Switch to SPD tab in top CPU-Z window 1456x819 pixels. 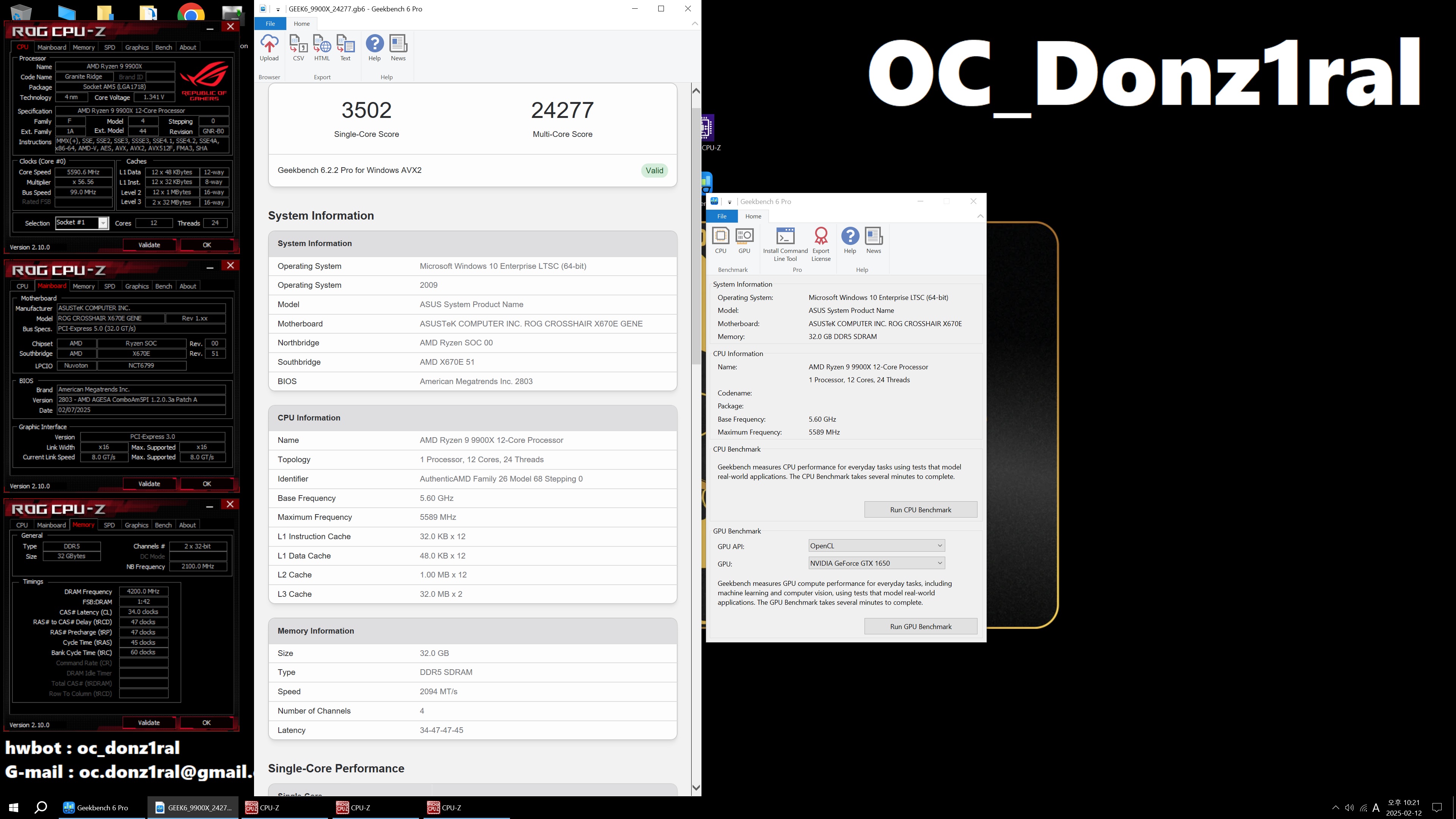110,47
